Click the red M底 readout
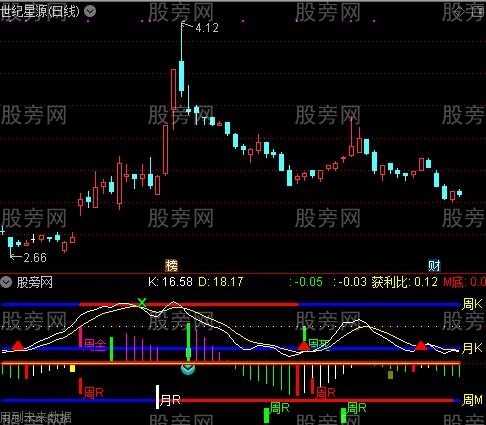This screenshot has width=486, height=425. pos(464,282)
